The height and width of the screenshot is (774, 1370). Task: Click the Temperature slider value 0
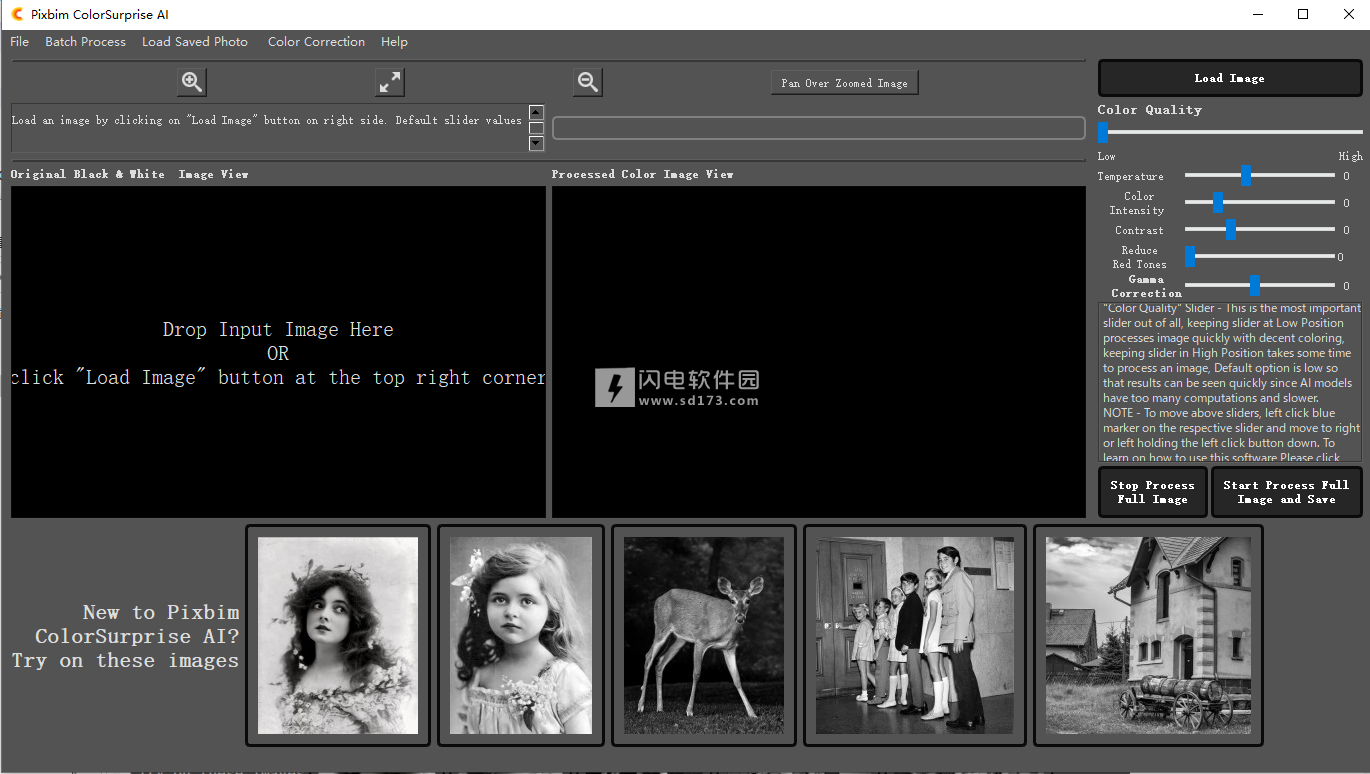[1346, 176]
